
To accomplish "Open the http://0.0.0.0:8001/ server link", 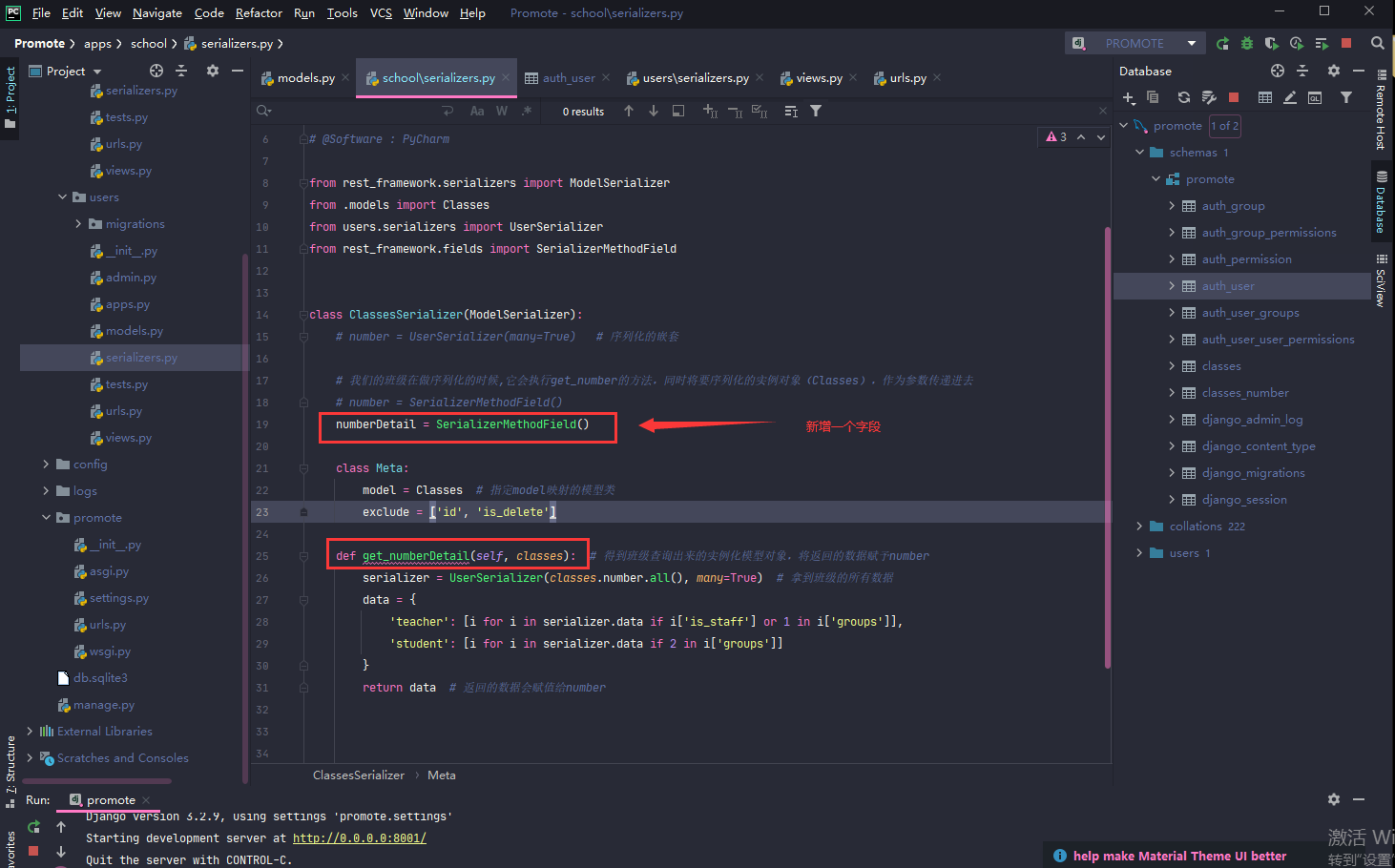I will click(359, 838).
